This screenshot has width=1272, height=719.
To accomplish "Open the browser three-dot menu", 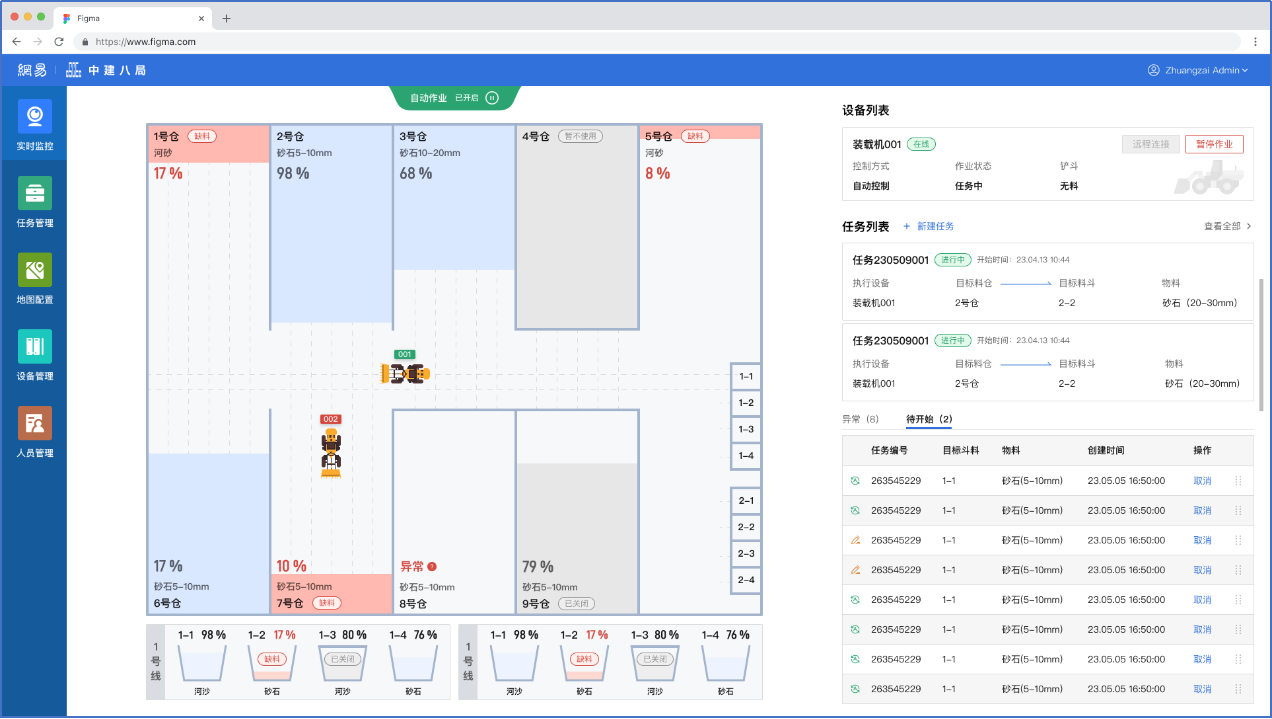I will [1255, 42].
